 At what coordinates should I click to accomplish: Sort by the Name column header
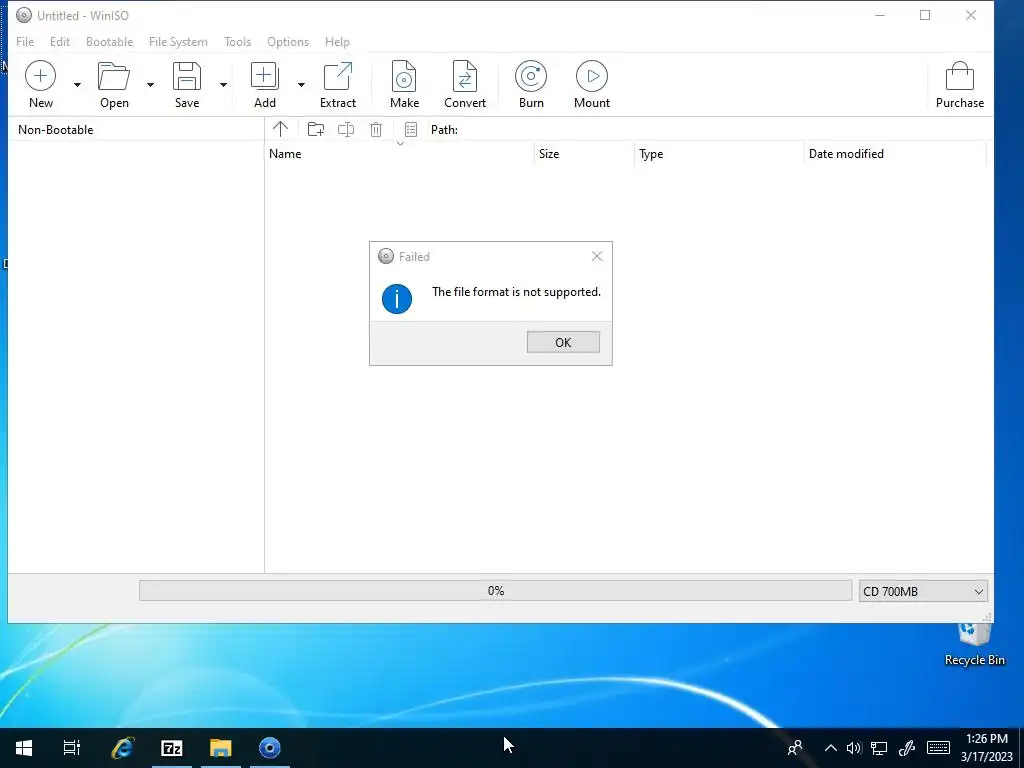[x=399, y=154]
